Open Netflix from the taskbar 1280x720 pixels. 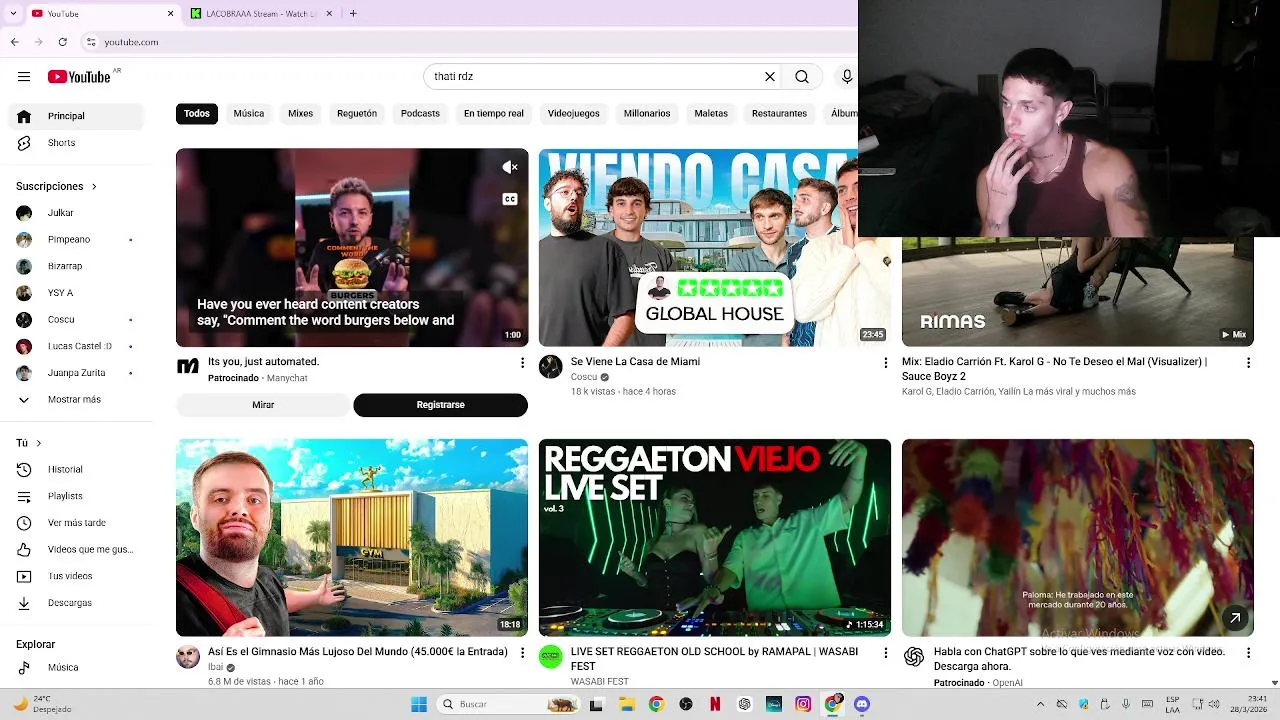click(x=715, y=704)
